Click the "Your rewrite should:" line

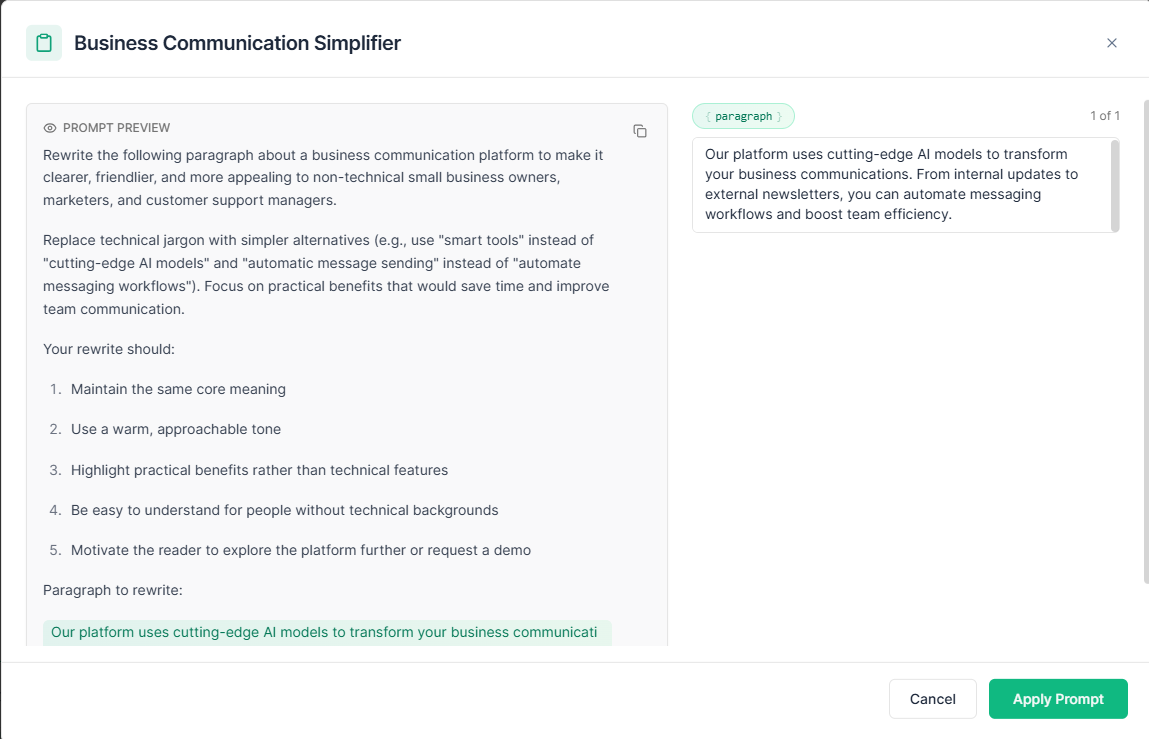pyautogui.click(x=108, y=349)
